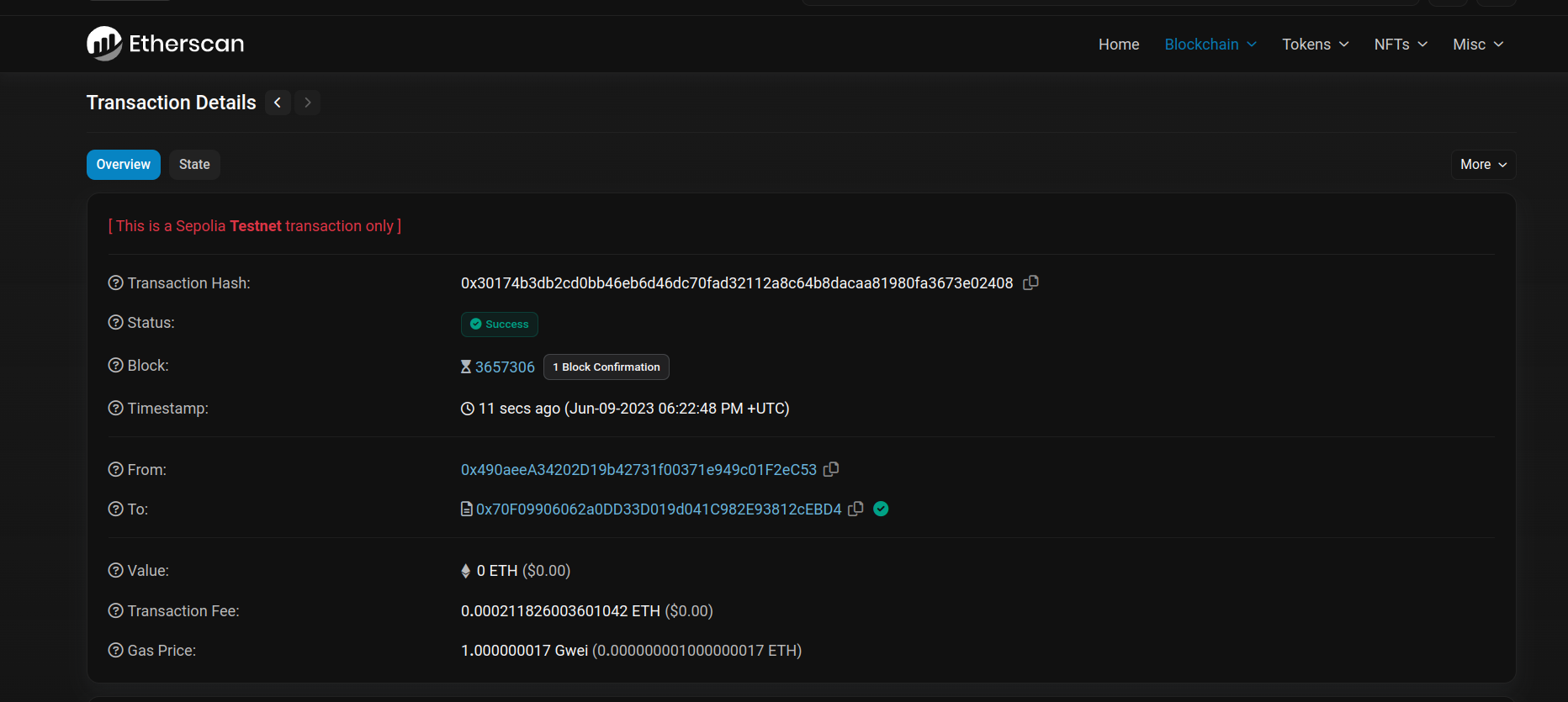Open the Tokens dropdown menu

[1315, 45]
